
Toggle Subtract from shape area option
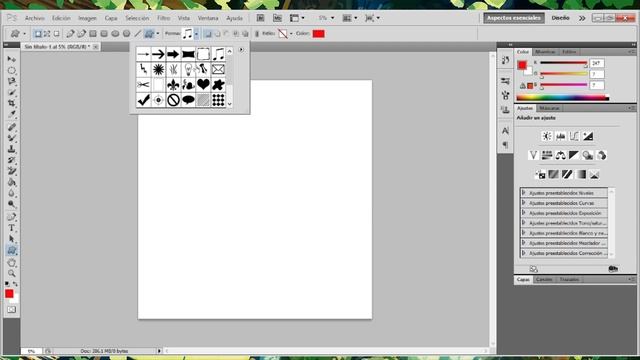pos(227,34)
